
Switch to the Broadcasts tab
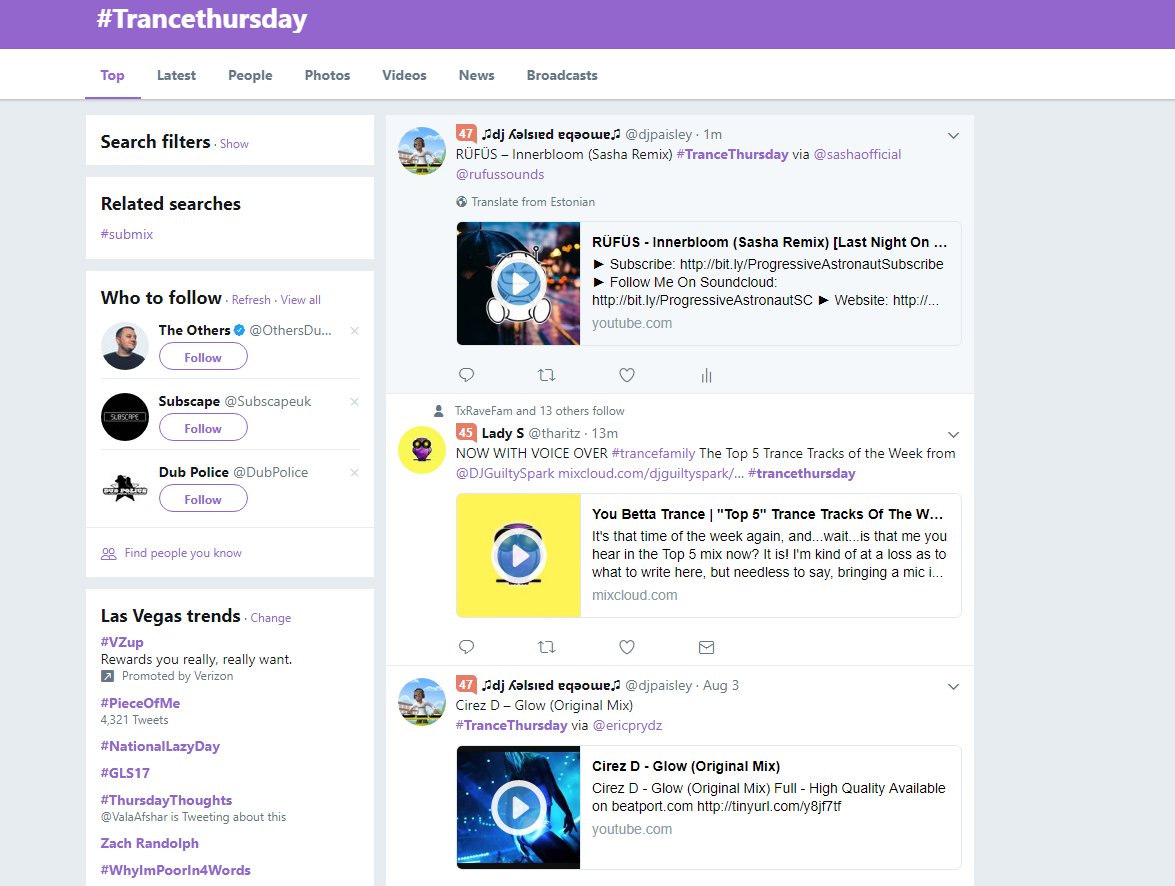[562, 75]
